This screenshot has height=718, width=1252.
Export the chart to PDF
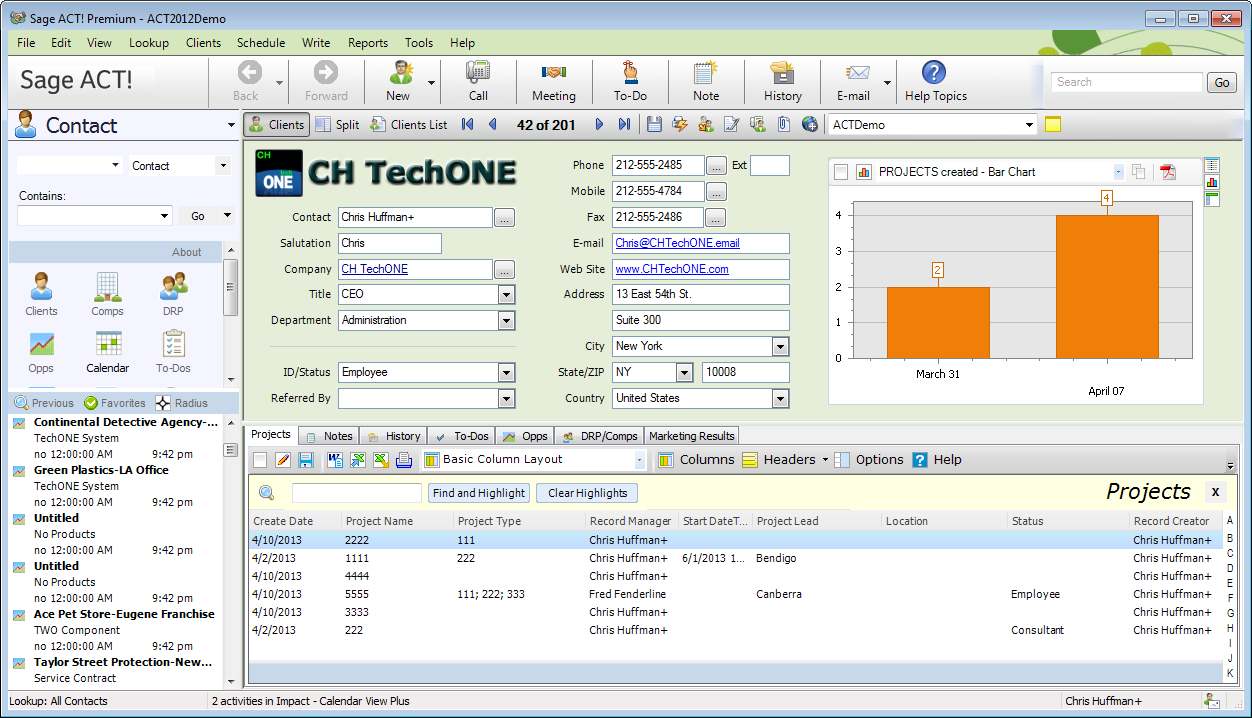point(1168,172)
